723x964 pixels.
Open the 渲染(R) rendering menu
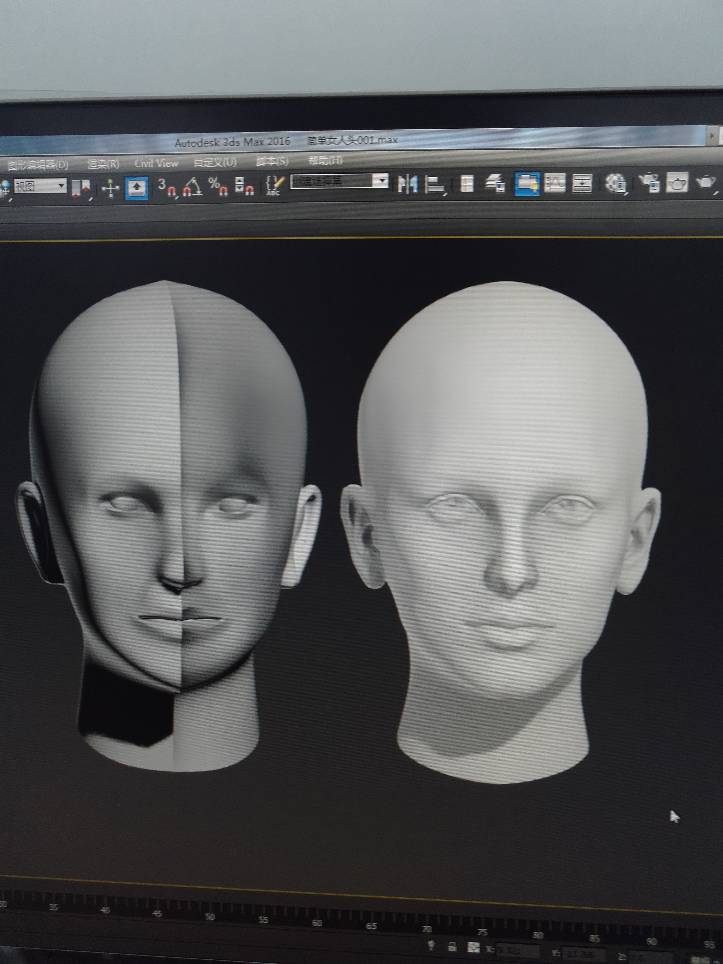[102, 164]
